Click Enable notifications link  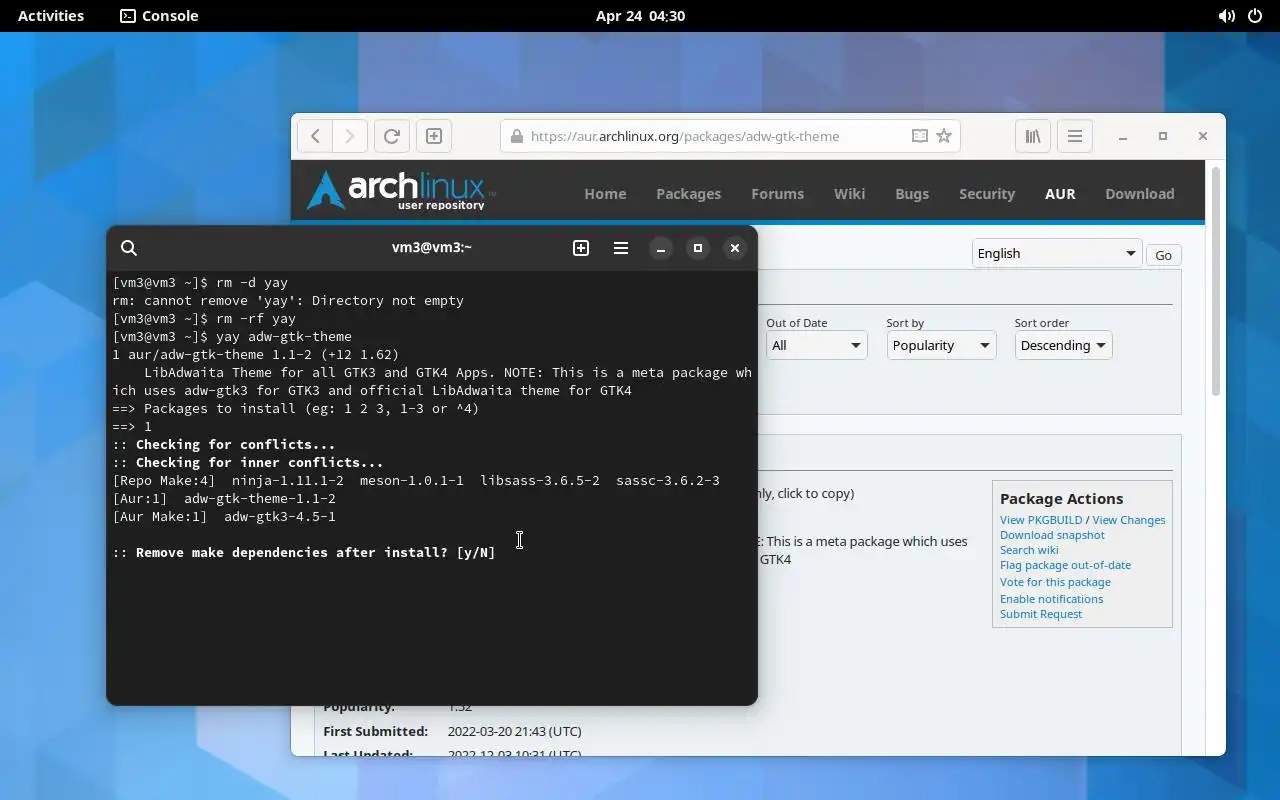1051,599
